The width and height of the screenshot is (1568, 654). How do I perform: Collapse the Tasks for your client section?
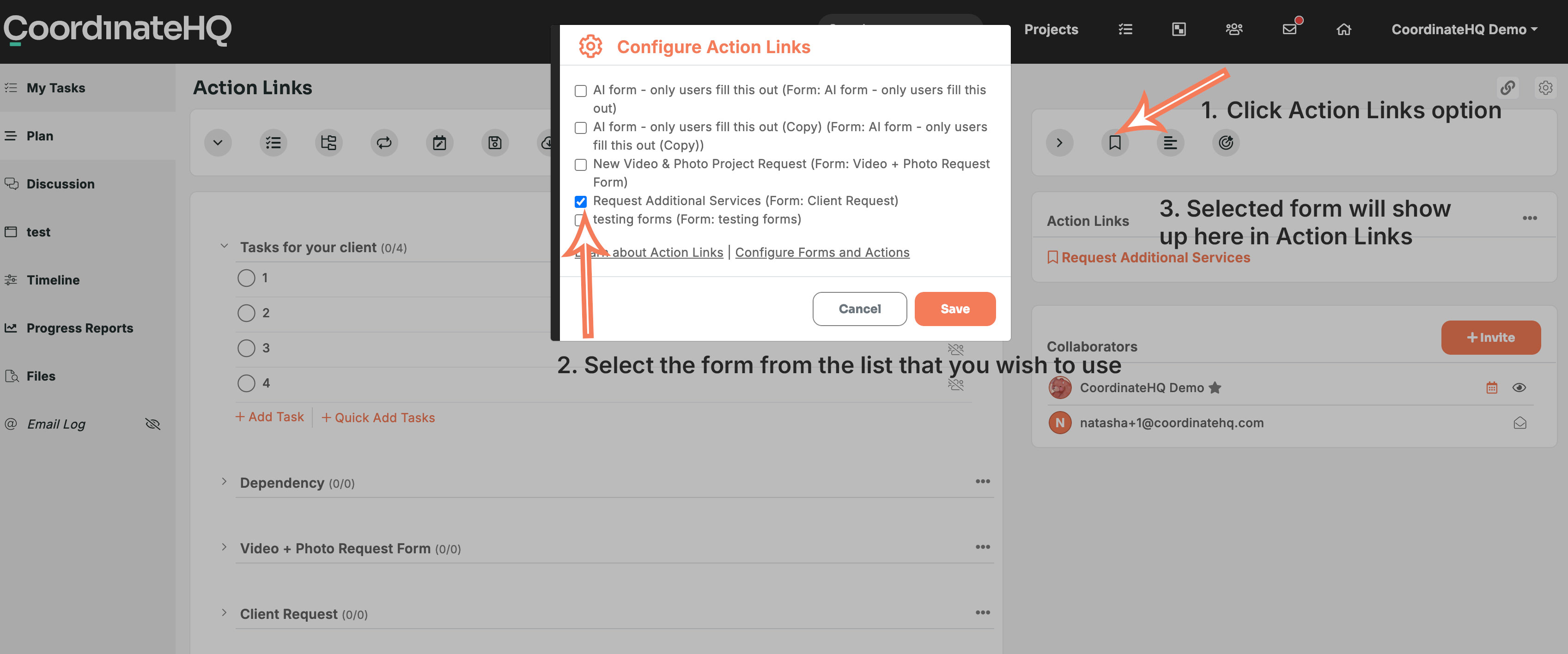tap(224, 246)
